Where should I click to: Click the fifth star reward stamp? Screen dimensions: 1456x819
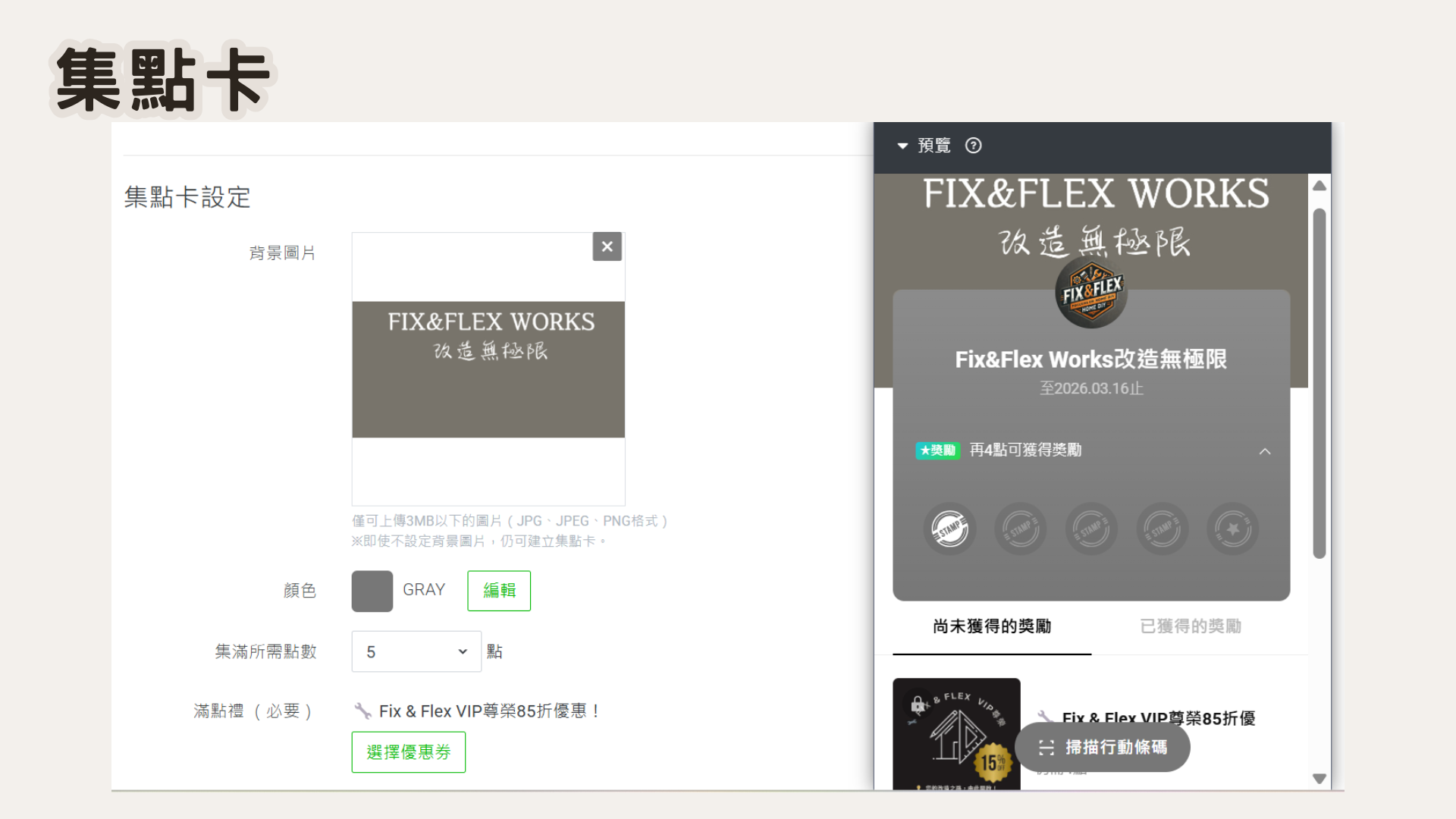pos(1233,529)
